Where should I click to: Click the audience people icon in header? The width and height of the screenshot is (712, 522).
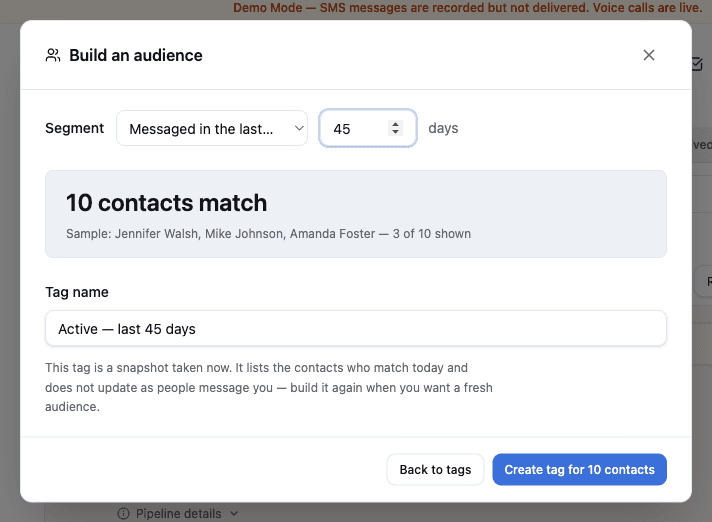pyautogui.click(x=53, y=55)
